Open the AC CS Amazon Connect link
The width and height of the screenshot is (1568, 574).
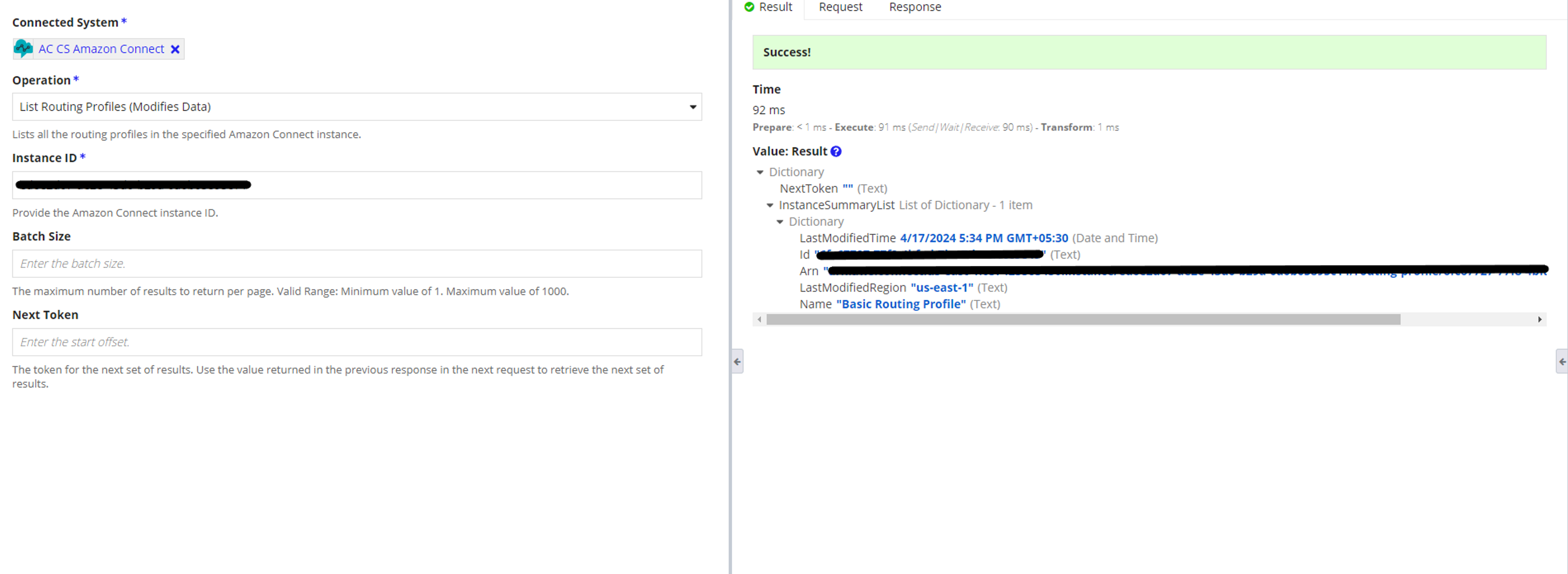[x=101, y=49]
